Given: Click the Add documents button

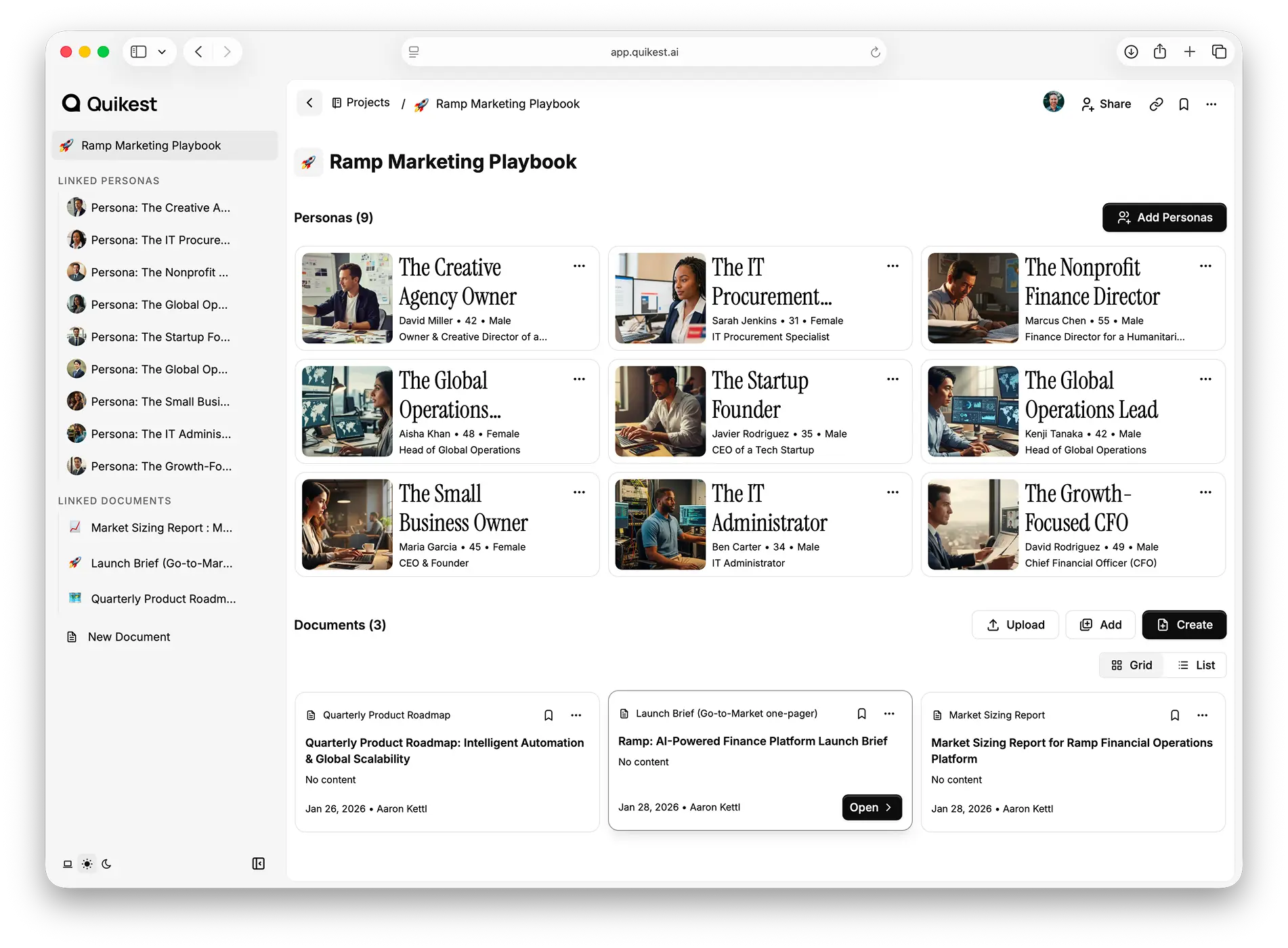Looking at the screenshot, I should [x=1100, y=625].
